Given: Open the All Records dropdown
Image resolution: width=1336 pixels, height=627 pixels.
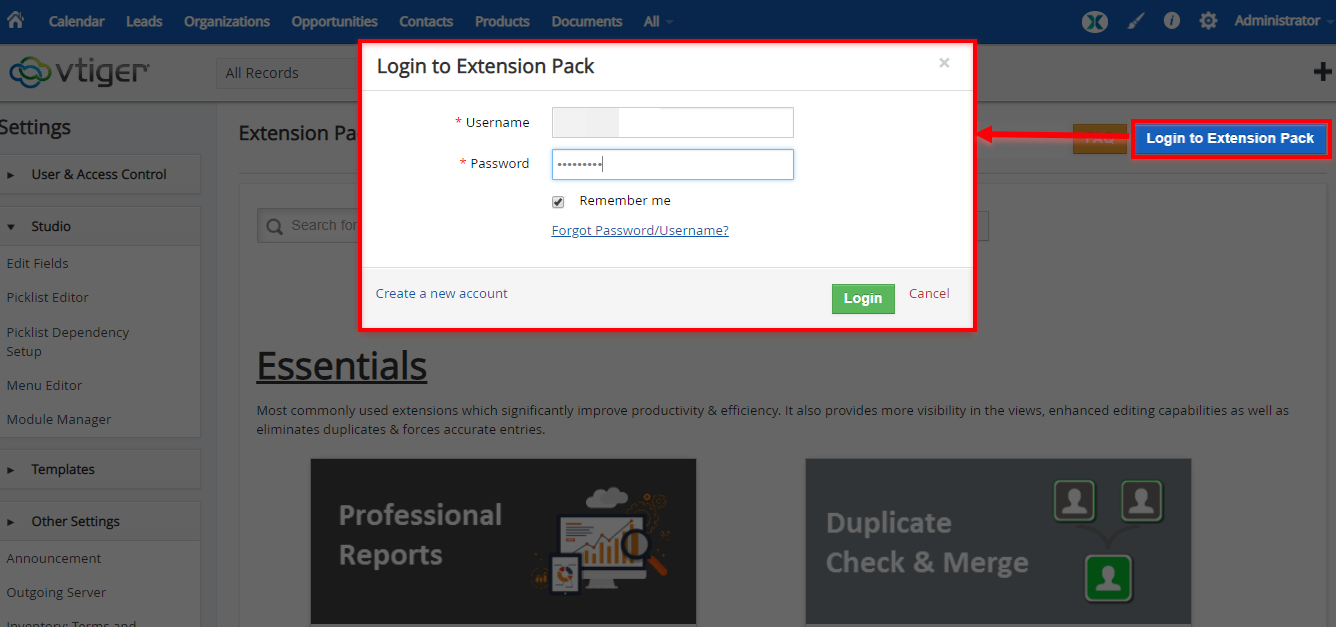Looking at the screenshot, I should coord(288,73).
